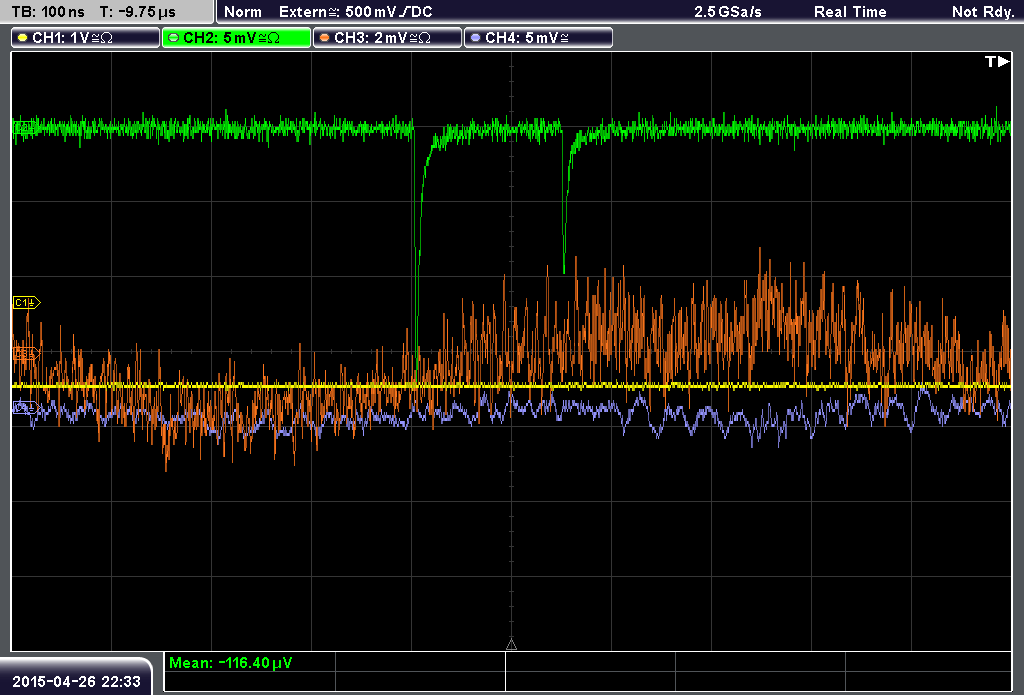1024x695 pixels.
Task: Click the Norm trigger mode label
Action: pyautogui.click(x=242, y=12)
